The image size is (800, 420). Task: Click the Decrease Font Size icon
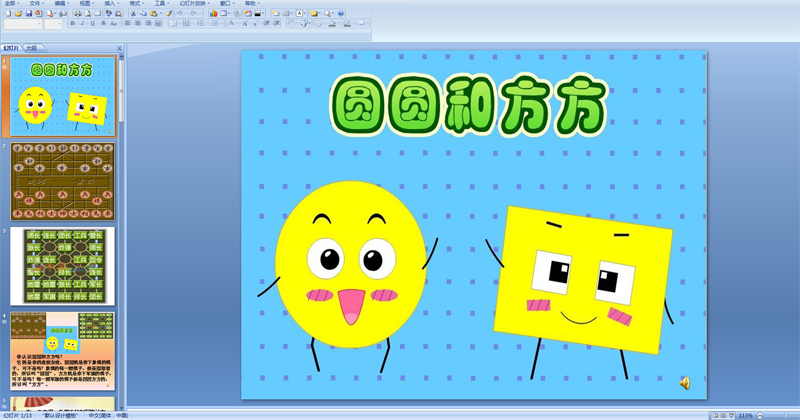255,23
